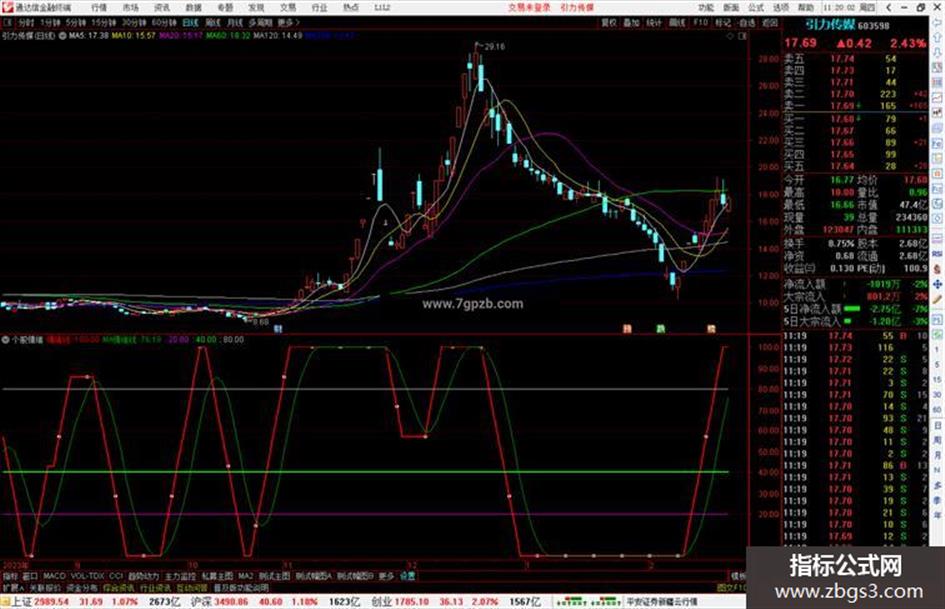Open the 交易 menu
Screen dimensions: 945x609
click(287, 7)
